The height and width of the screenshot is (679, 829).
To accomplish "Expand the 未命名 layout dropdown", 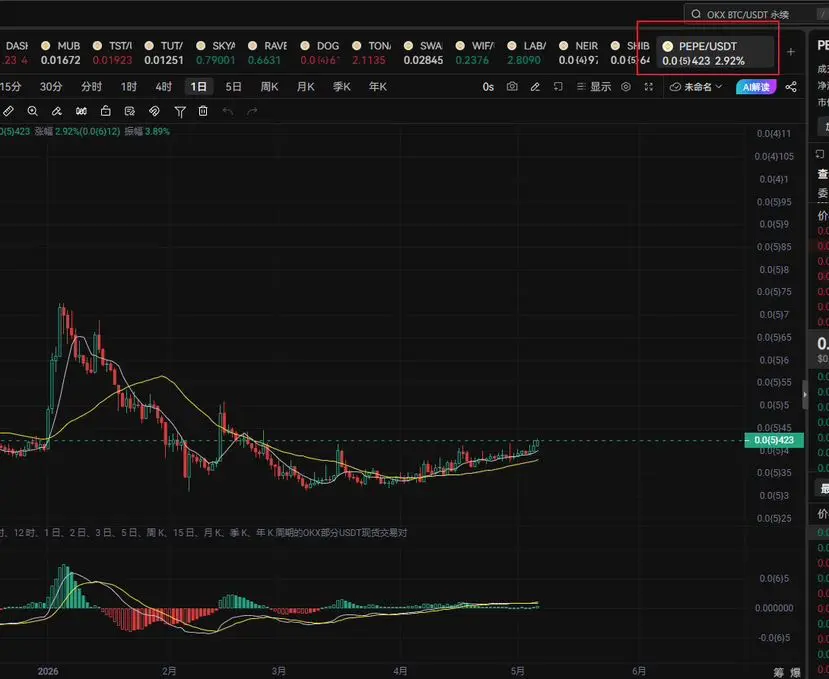I will click(695, 87).
